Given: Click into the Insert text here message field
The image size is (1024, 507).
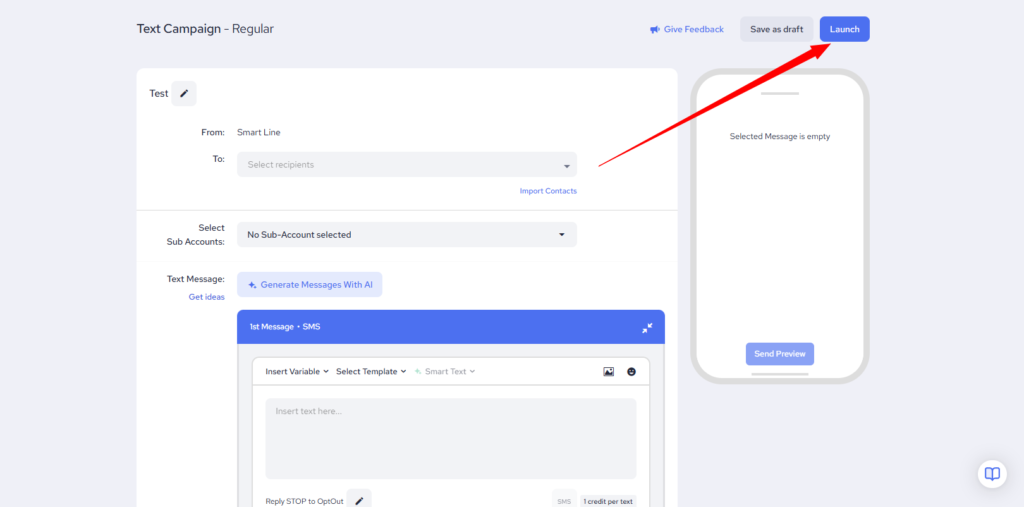Looking at the screenshot, I should pos(450,438).
